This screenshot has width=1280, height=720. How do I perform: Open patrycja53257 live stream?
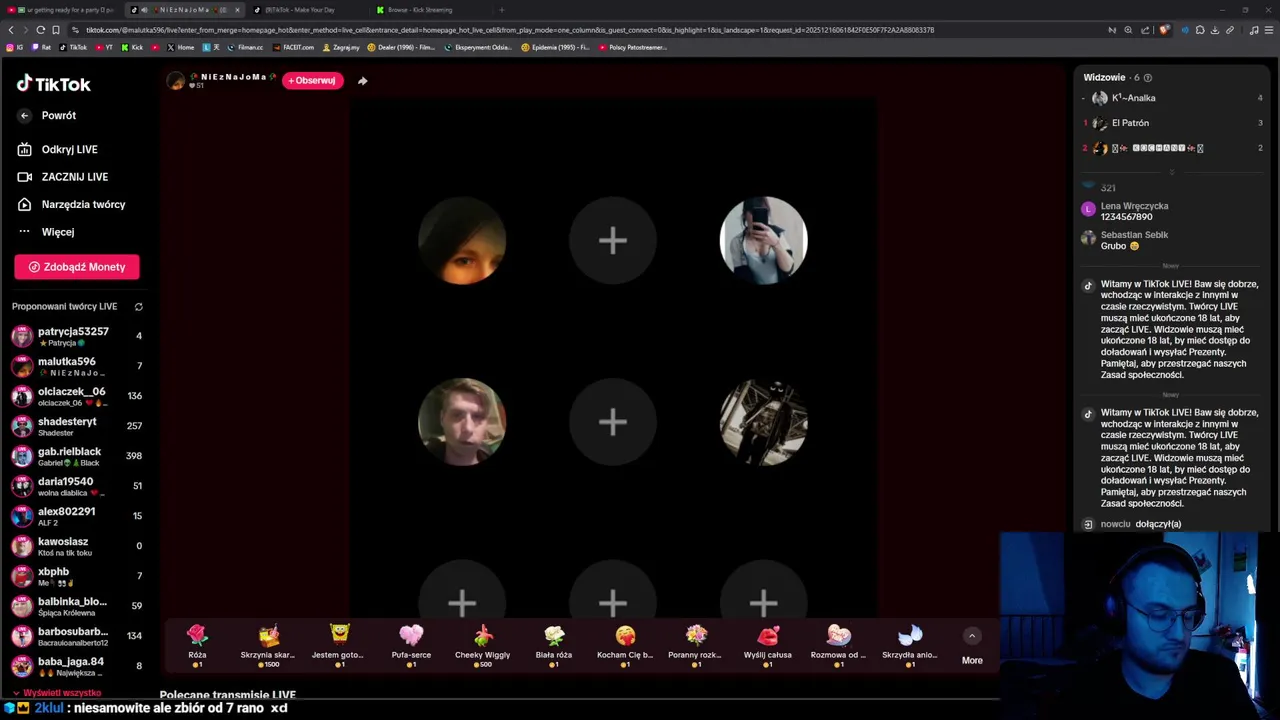coord(77,336)
